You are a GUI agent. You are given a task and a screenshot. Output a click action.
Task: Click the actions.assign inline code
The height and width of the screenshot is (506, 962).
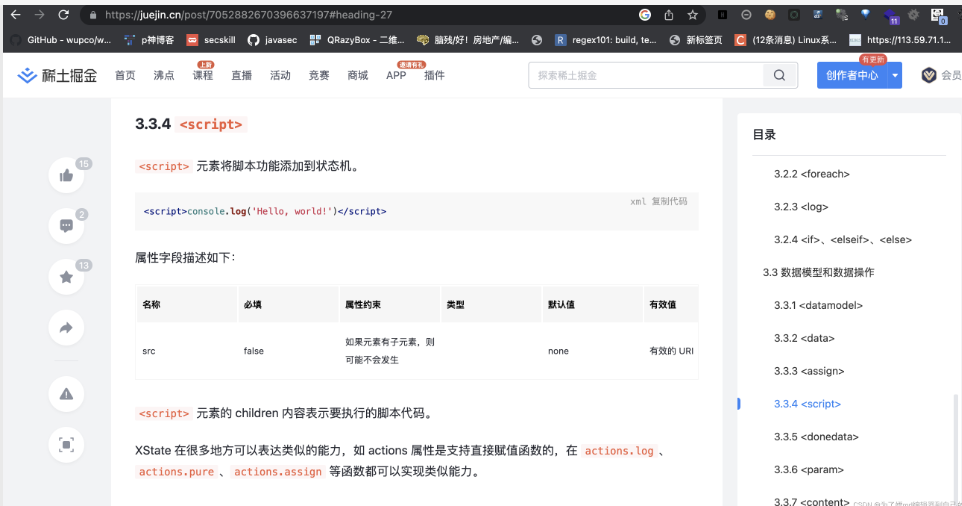[278, 472]
